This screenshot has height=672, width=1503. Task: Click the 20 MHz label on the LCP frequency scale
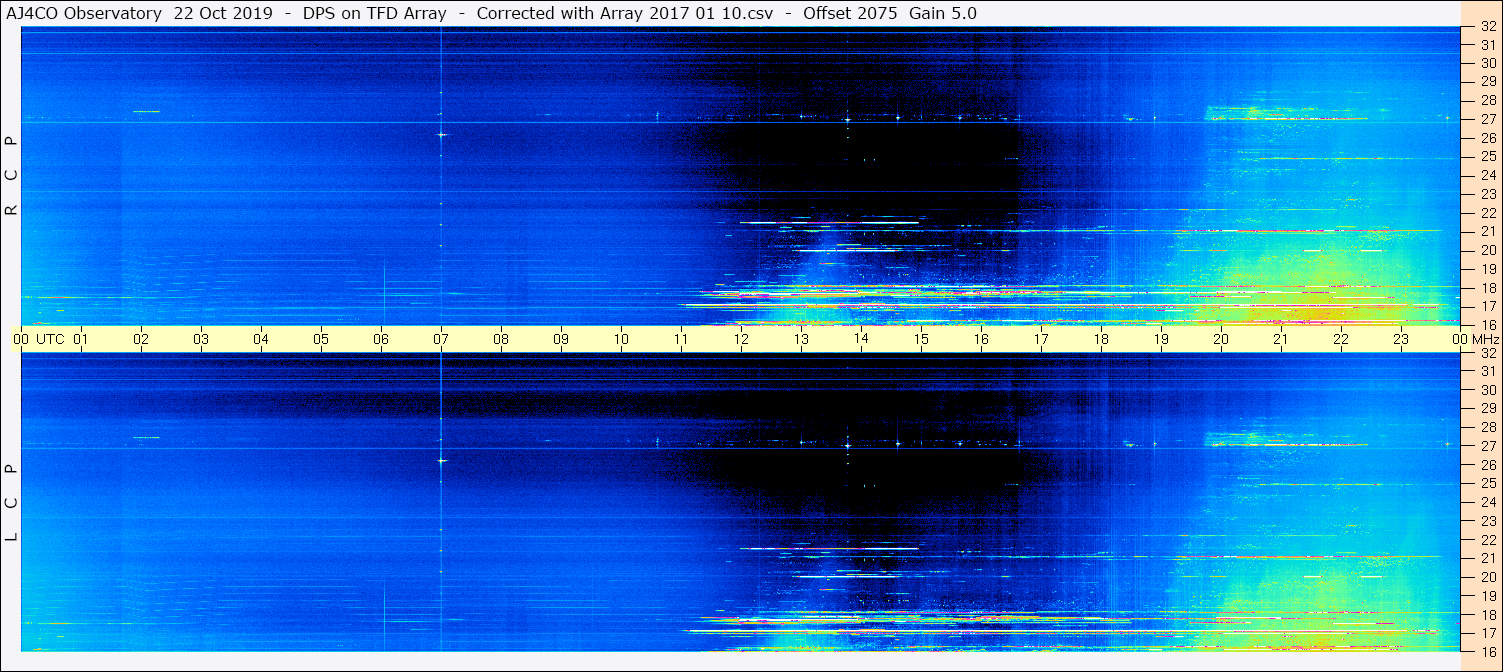click(x=1487, y=577)
